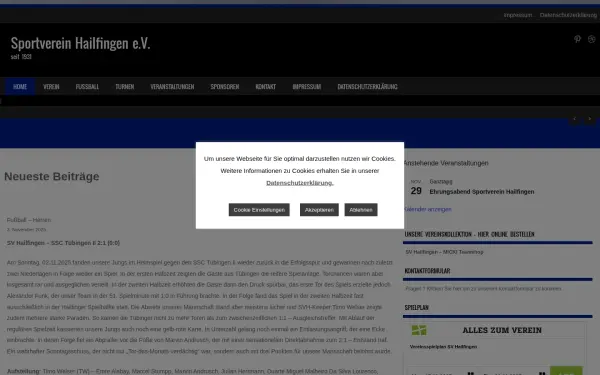Decline cookies with Ablehnen button
Image resolution: width=600 pixels, height=375 pixels.
[x=361, y=210]
